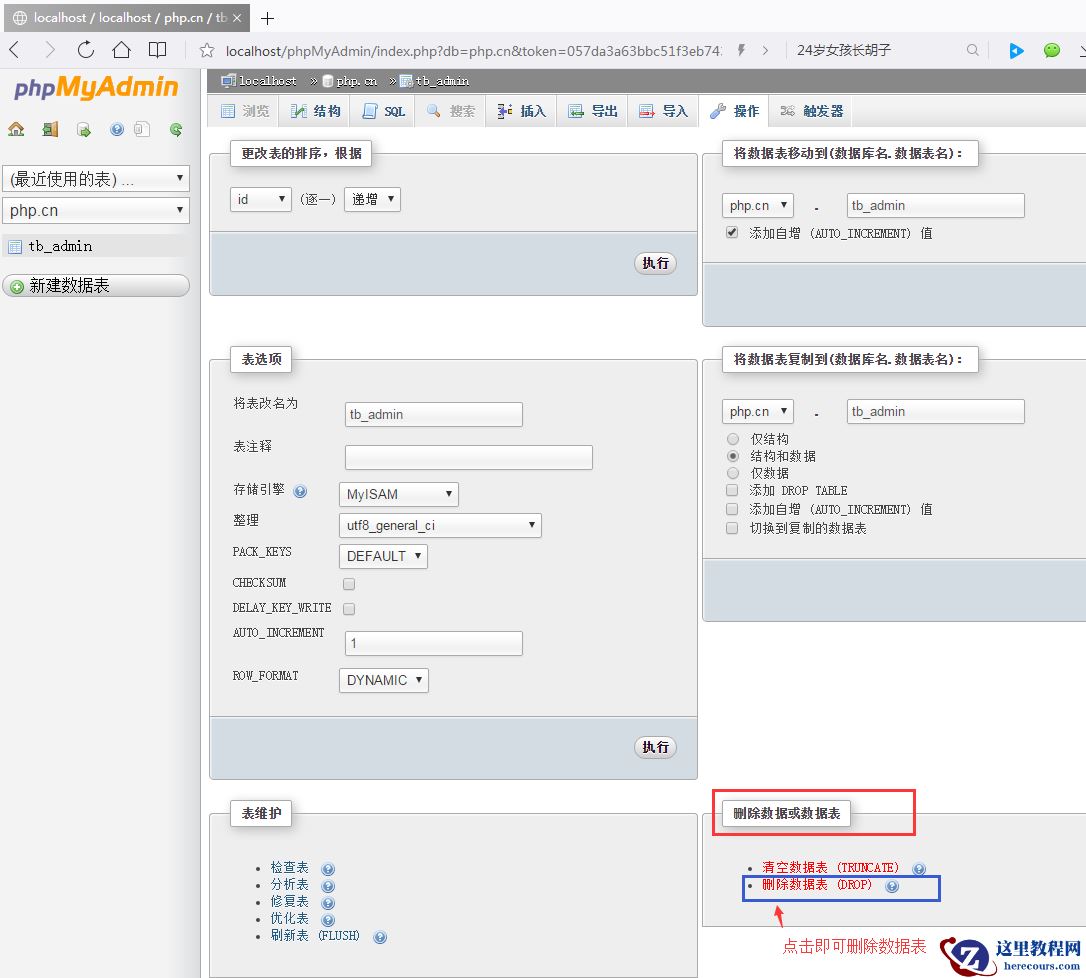Switch to the 插入 tab
This screenshot has height=978, width=1086.
[x=522, y=111]
